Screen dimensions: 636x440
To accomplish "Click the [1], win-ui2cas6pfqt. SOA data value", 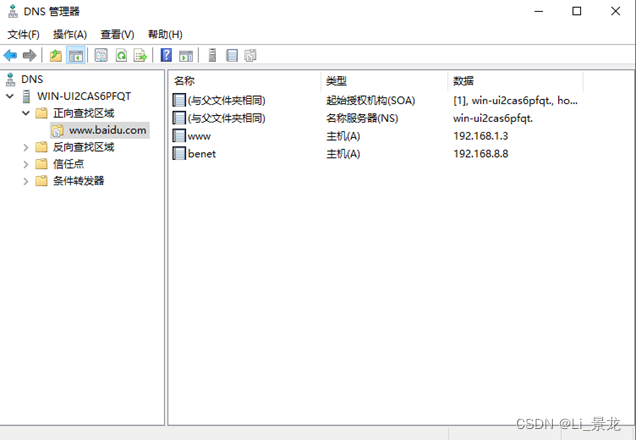I will tap(516, 100).
